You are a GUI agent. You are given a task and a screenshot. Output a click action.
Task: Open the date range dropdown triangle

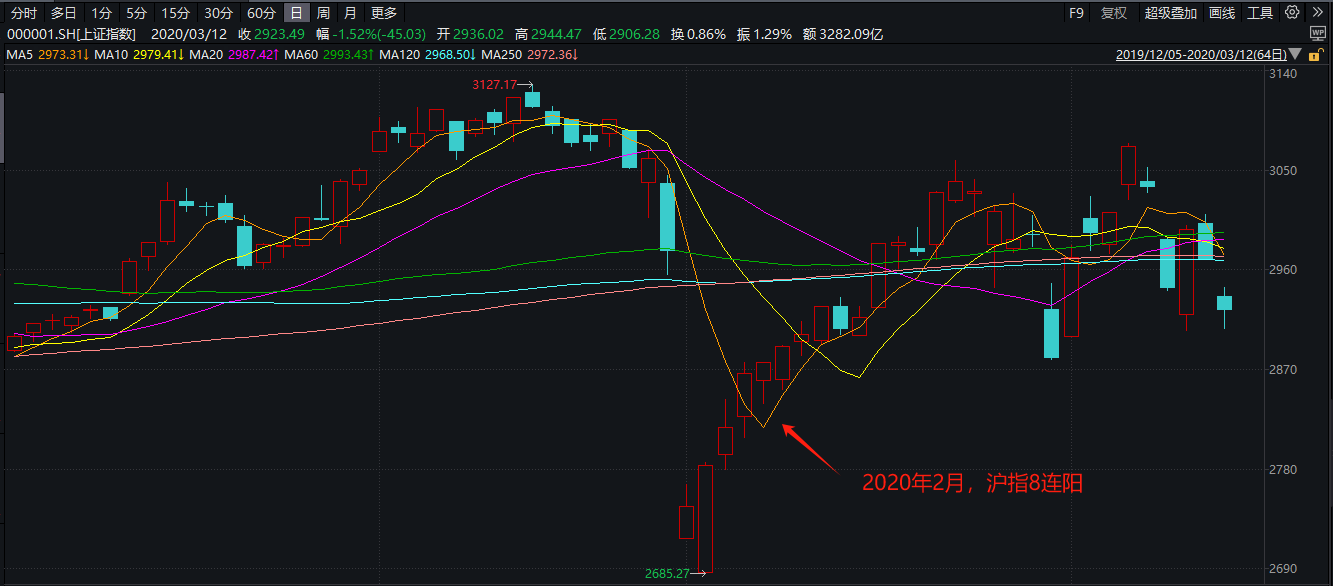click(1296, 54)
